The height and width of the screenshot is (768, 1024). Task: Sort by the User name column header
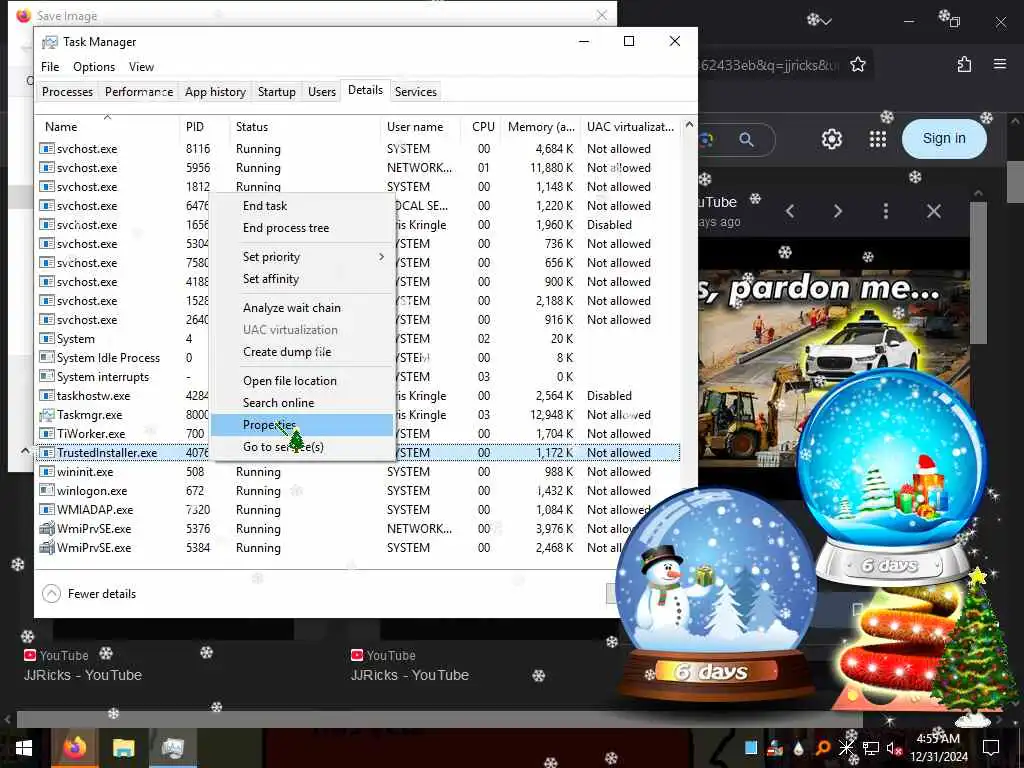415,127
